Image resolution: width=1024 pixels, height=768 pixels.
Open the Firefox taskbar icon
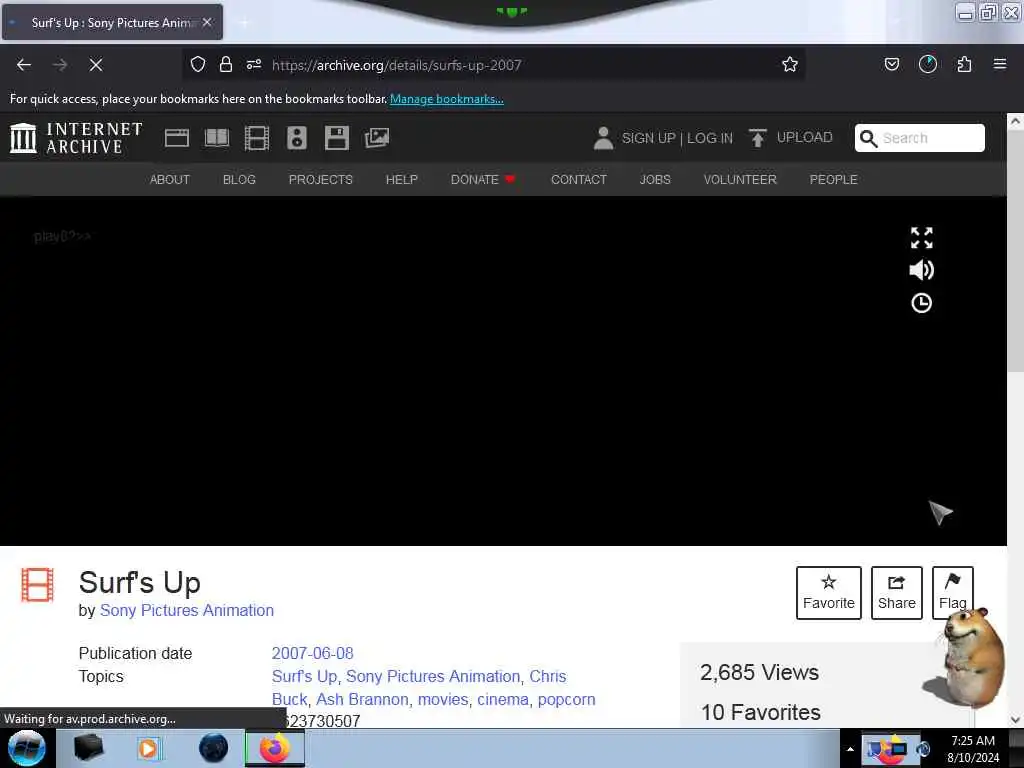pos(275,748)
